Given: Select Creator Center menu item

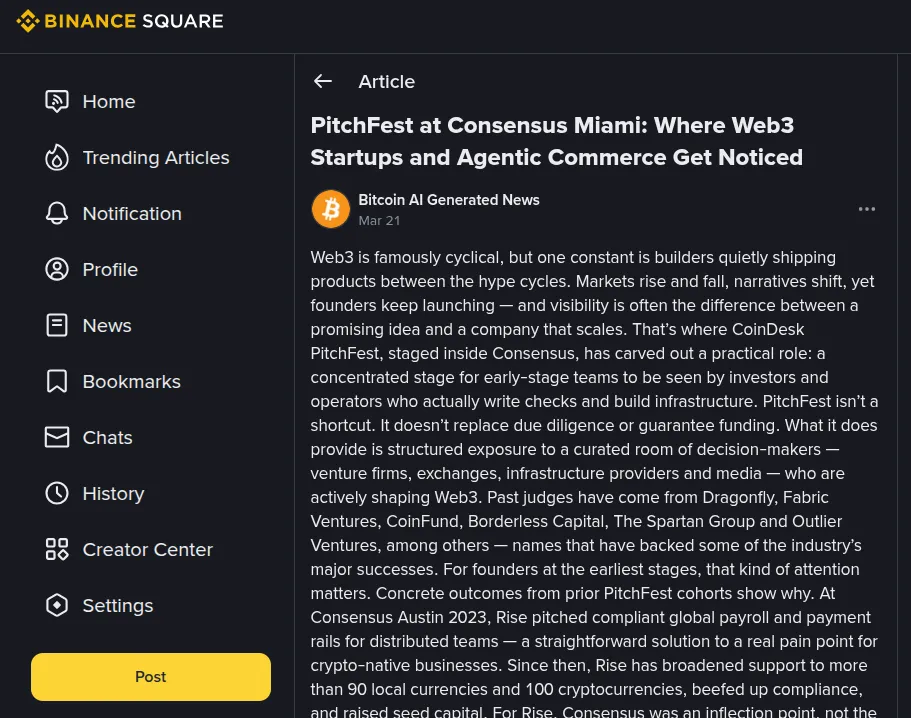Looking at the screenshot, I should [147, 550].
